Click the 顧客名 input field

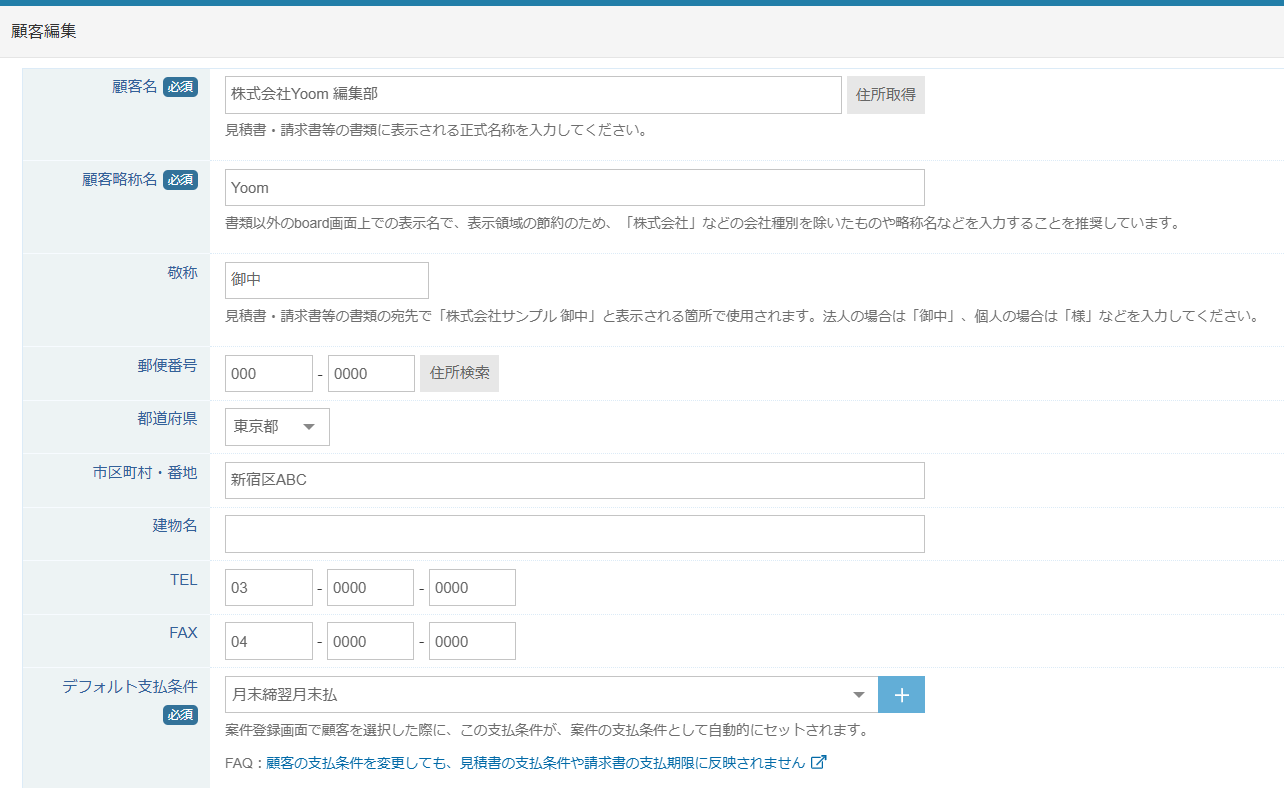click(x=533, y=95)
